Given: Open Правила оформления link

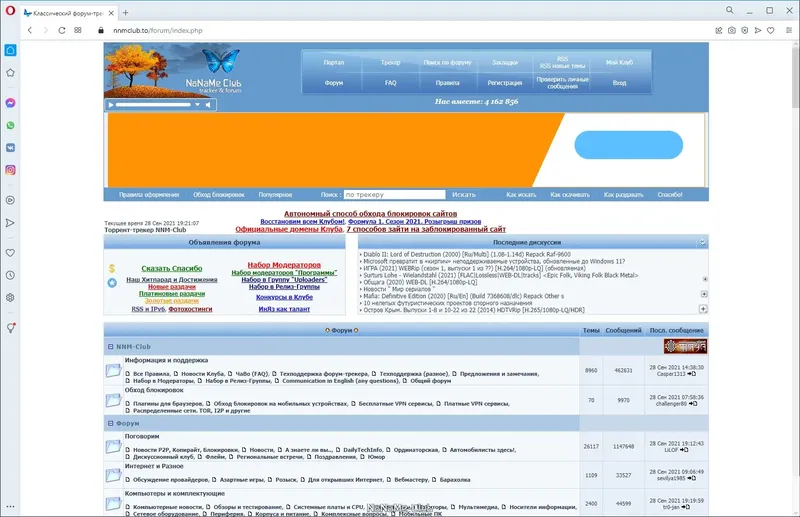Looking at the screenshot, I should (x=149, y=194).
